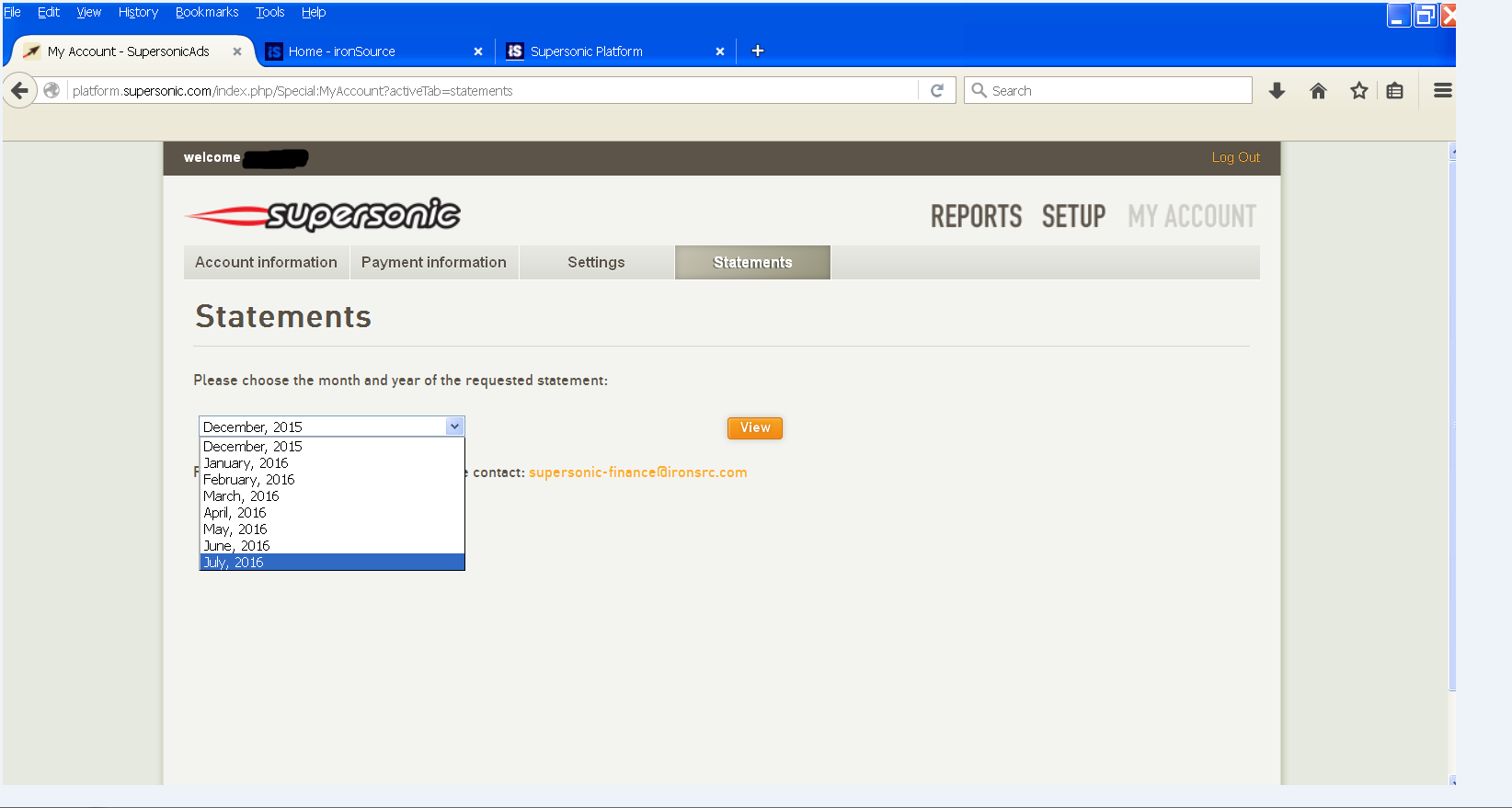Click the Log Out link
This screenshot has width=1512, height=808.
point(1235,157)
